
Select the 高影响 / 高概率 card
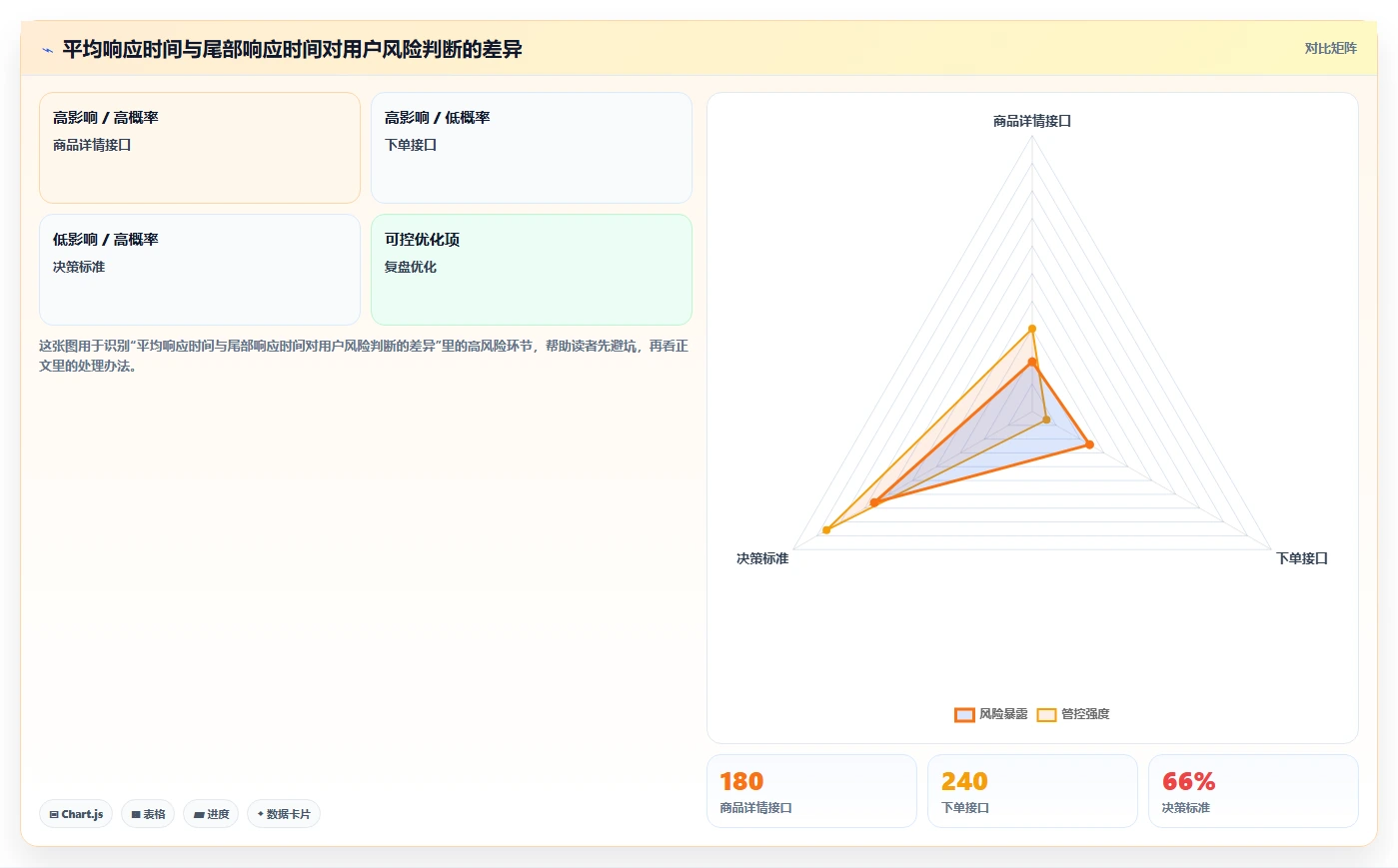coord(200,148)
